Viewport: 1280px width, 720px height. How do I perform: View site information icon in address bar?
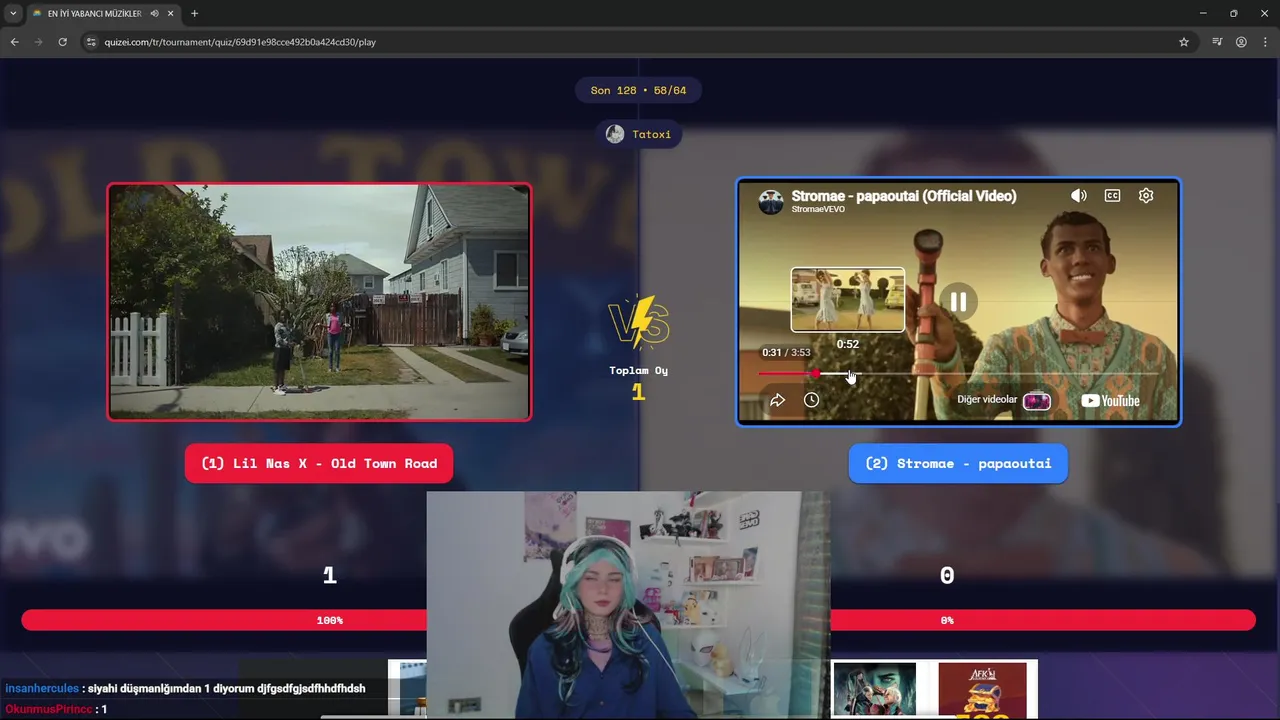[x=91, y=42]
